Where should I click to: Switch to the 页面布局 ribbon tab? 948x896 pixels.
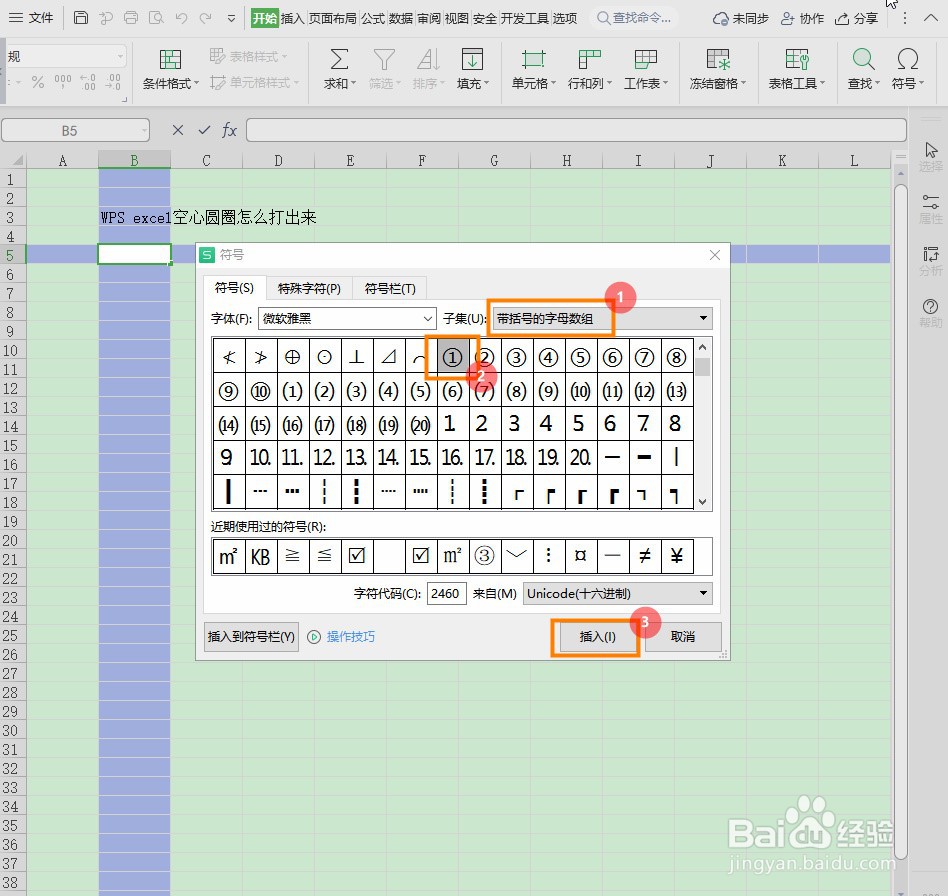click(x=333, y=19)
